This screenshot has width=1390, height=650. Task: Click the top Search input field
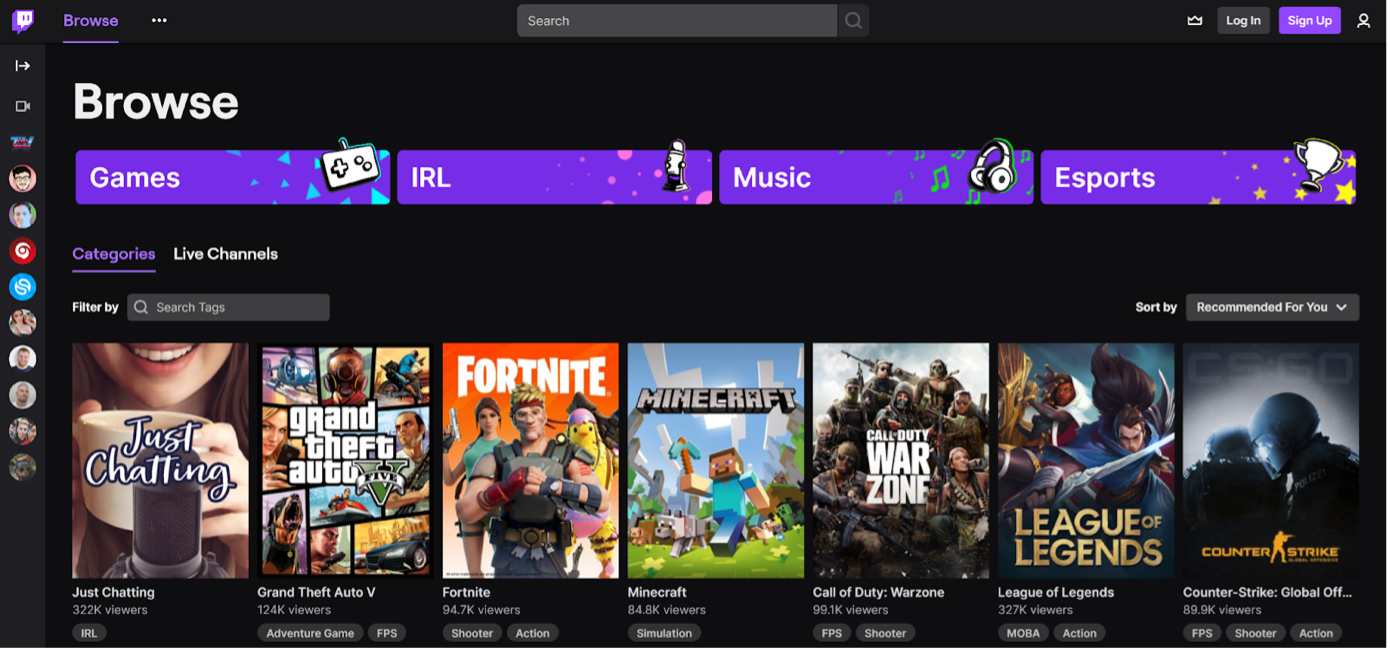[677, 21]
